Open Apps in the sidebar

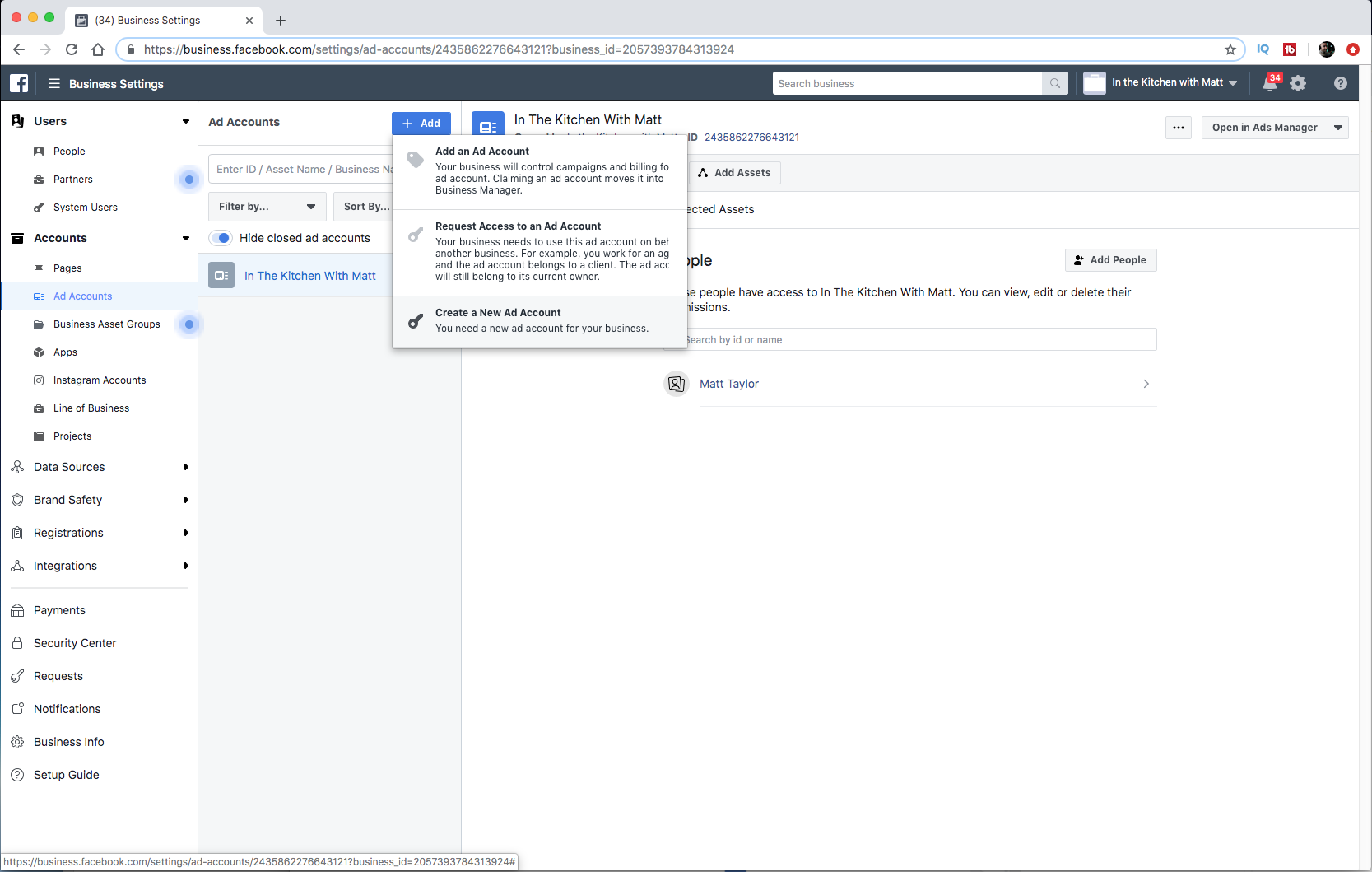point(65,352)
